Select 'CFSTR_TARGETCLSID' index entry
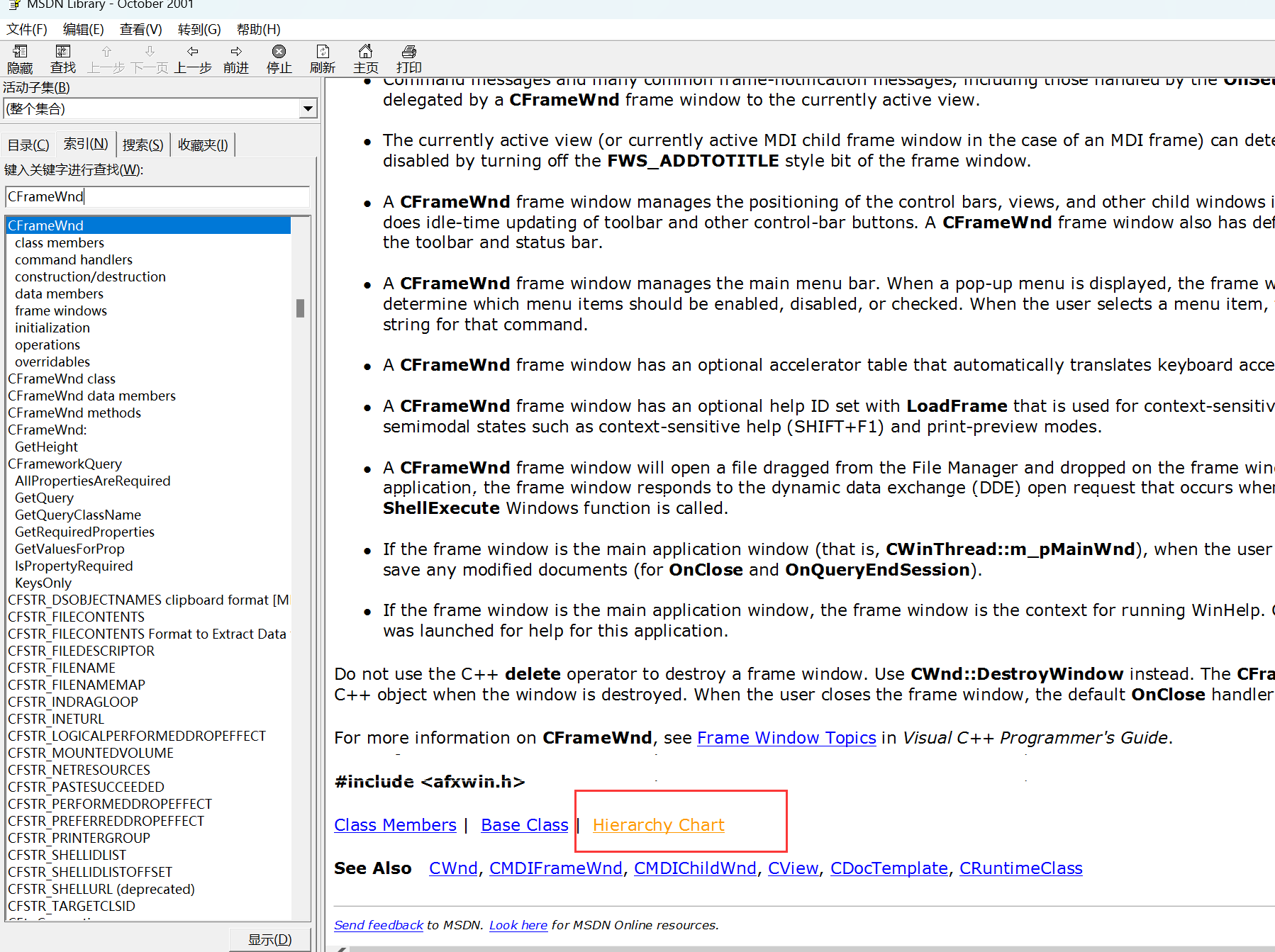This screenshot has width=1275, height=952. [x=71, y=906]
